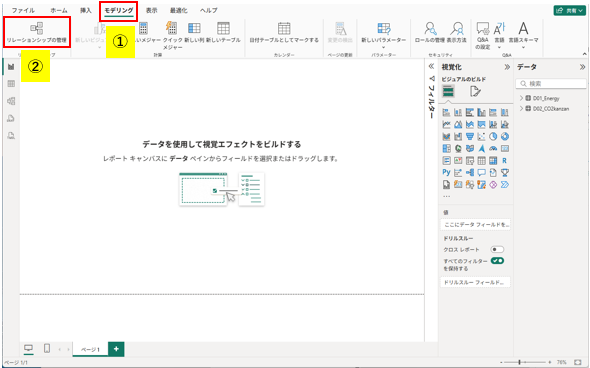The height and width of the screenshot is (368, 590).
Task: Switch to Model view in left sidebar
Action: click(11, 101)
